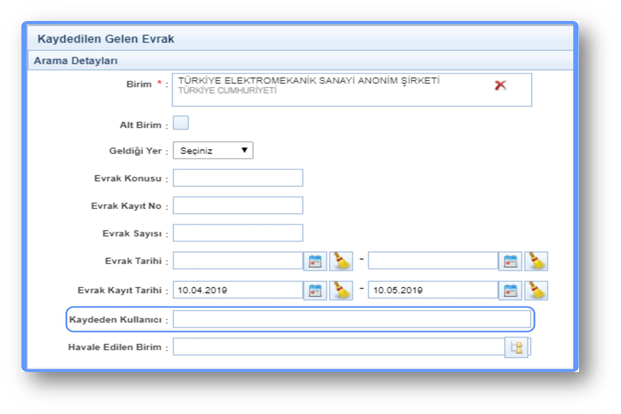The width and height of the screenshot is (621, 414).
Task: Click the 10.05.2019 Evrak Kayıt Tarihi field
Action: click(433, 290)
